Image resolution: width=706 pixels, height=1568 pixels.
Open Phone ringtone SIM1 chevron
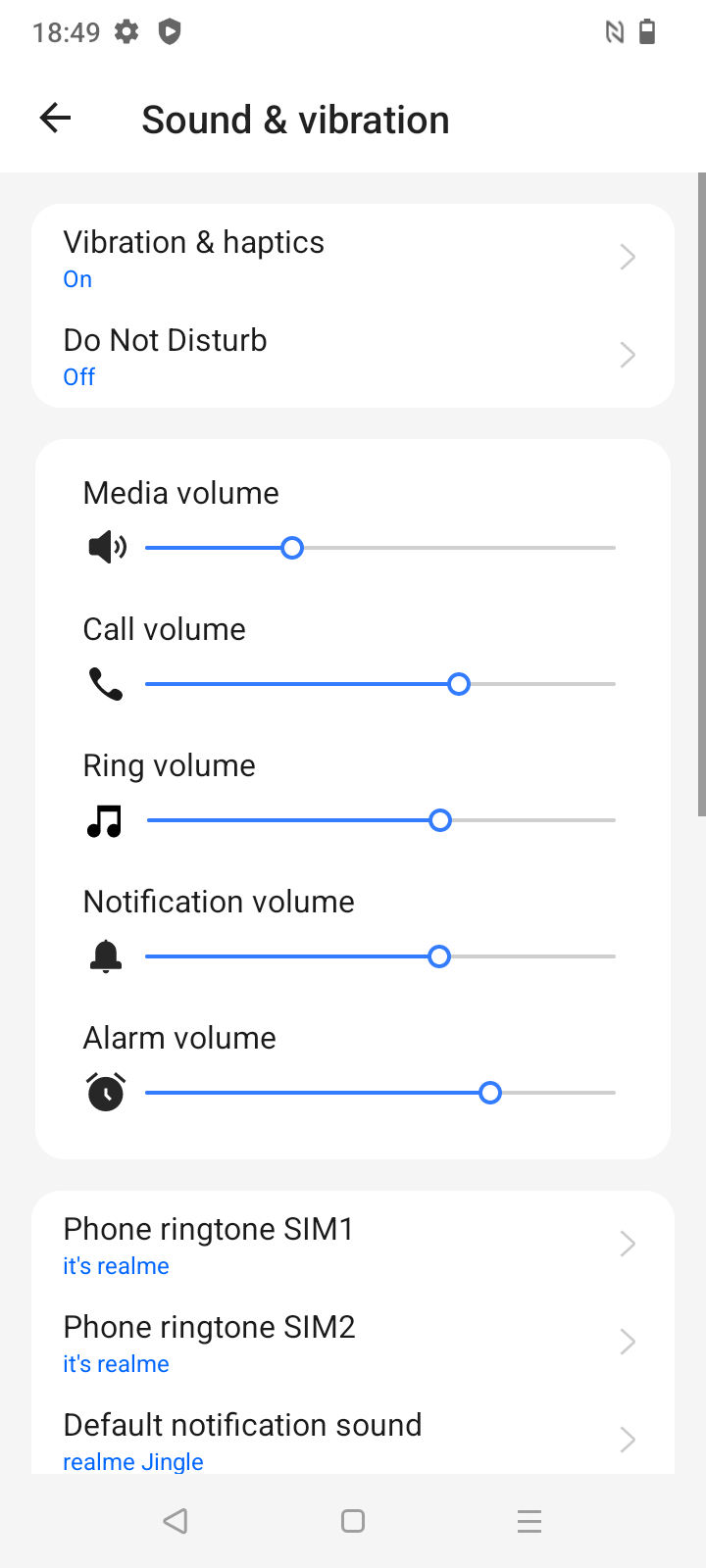[629, 1244]
